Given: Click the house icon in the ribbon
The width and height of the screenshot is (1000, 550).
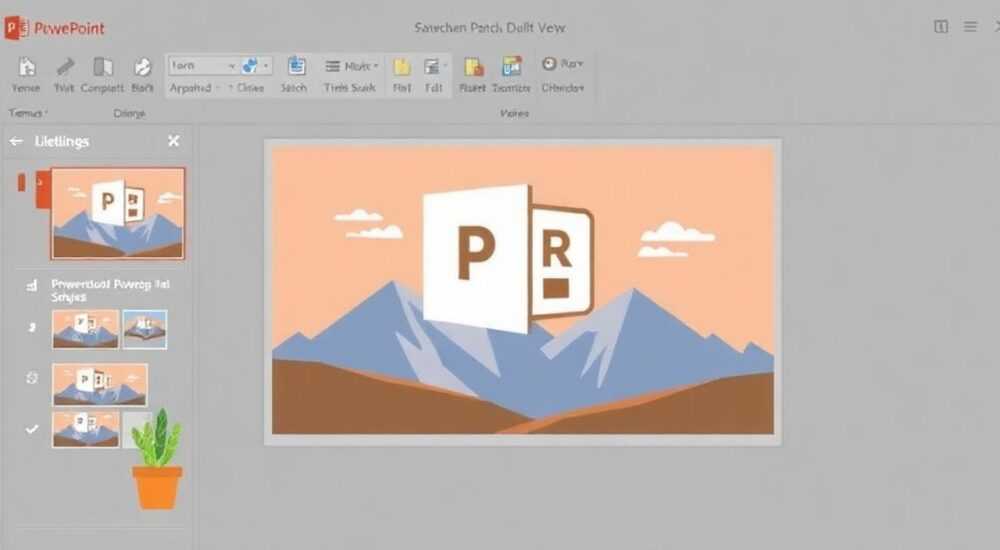Looking at the screenshot, I should pyautogui.click(x=26, y=66).
